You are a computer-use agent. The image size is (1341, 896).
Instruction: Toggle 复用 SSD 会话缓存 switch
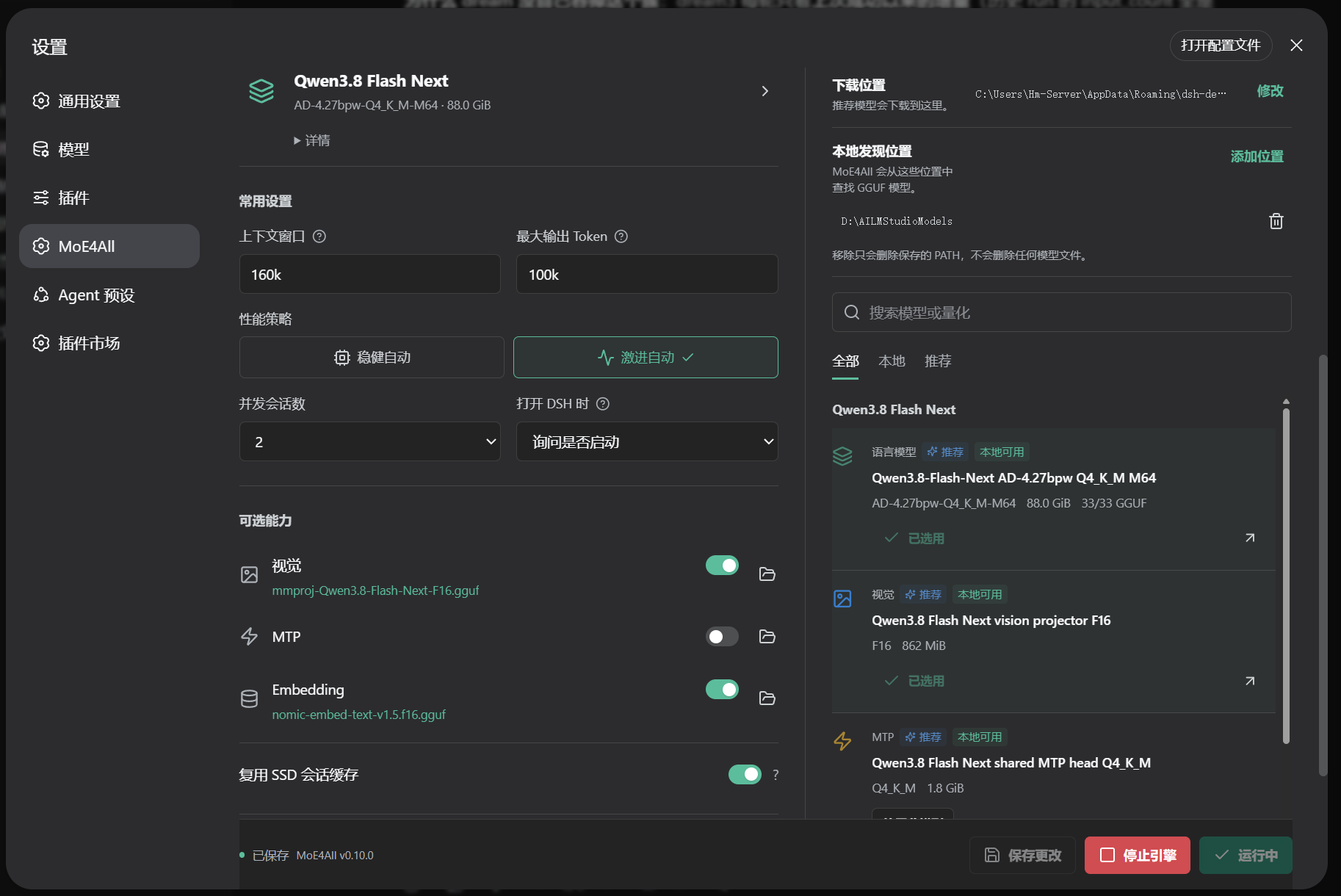pyautogui.click(x=745, y=774)
